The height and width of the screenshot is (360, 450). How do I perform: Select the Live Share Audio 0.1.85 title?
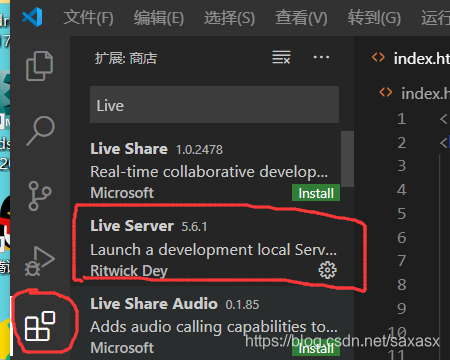tap(175, 304)
